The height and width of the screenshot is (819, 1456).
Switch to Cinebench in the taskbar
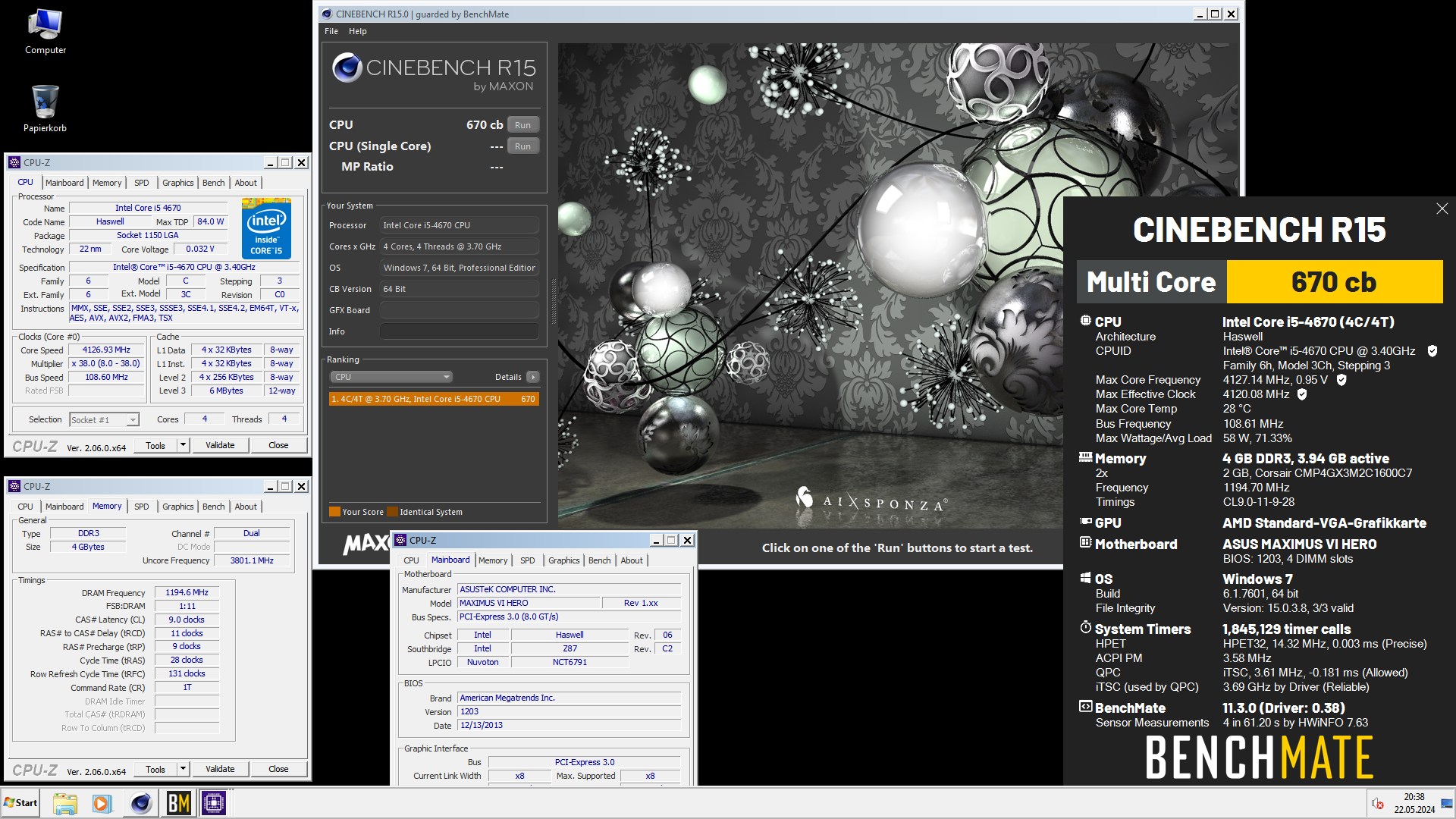(140, 803)
